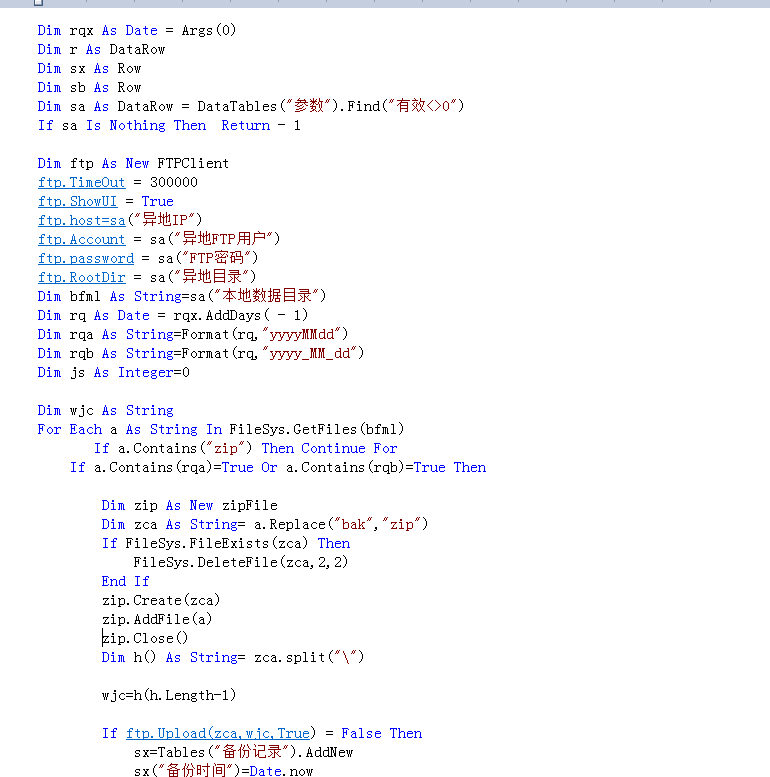Click the string "本地数据目录"

pyautogui.click(x=267, y=296)
